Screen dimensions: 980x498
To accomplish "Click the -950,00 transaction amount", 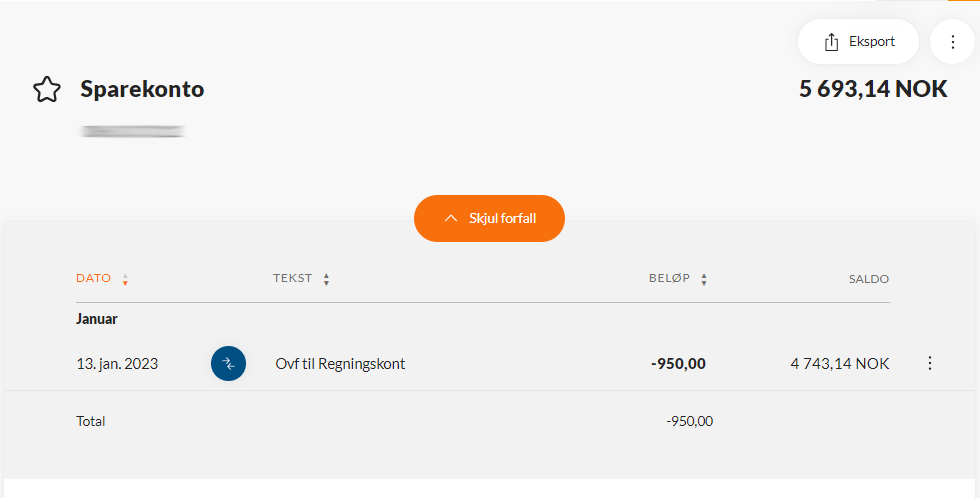I will click(678, 364).
